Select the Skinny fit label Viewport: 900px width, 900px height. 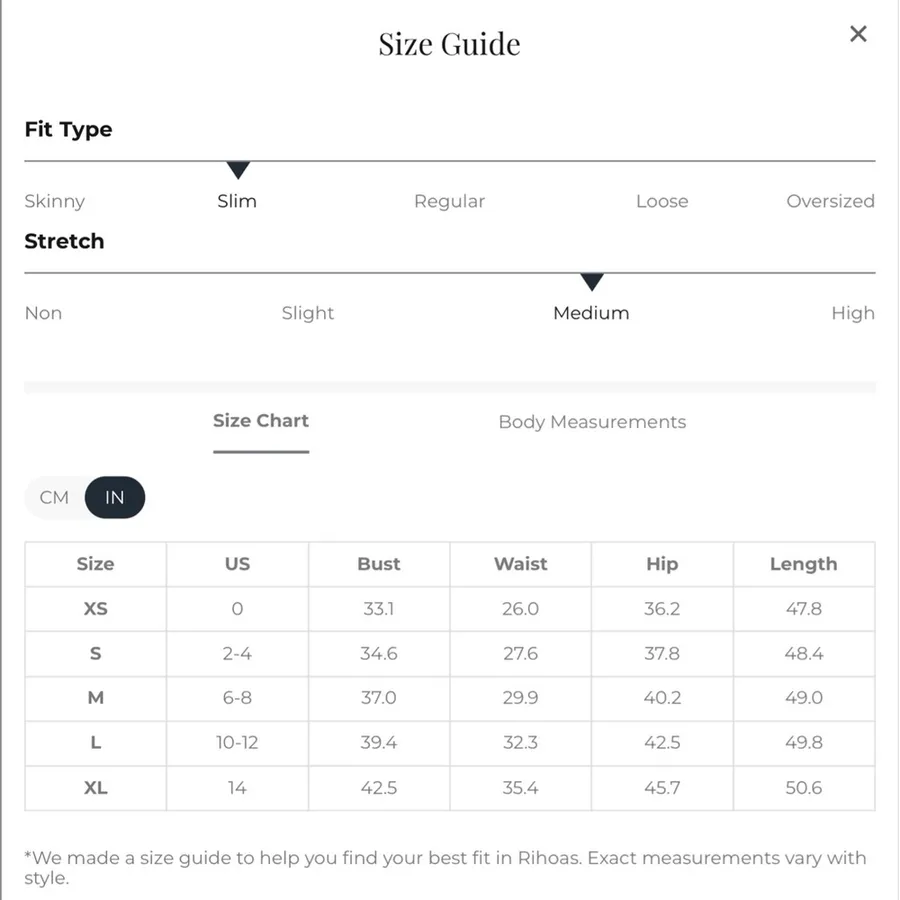55,201
